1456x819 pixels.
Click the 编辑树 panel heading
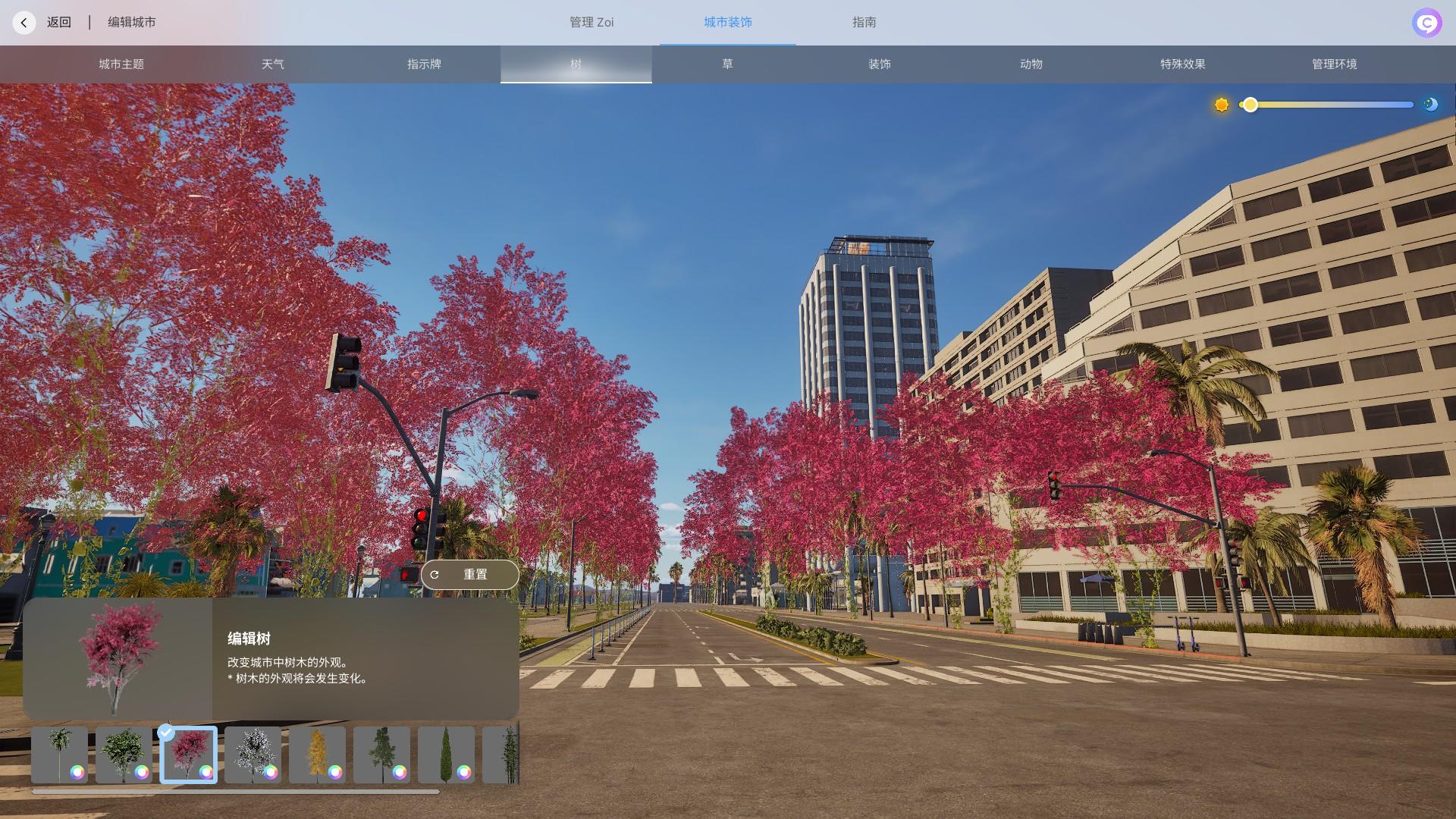tap(249, 639)
